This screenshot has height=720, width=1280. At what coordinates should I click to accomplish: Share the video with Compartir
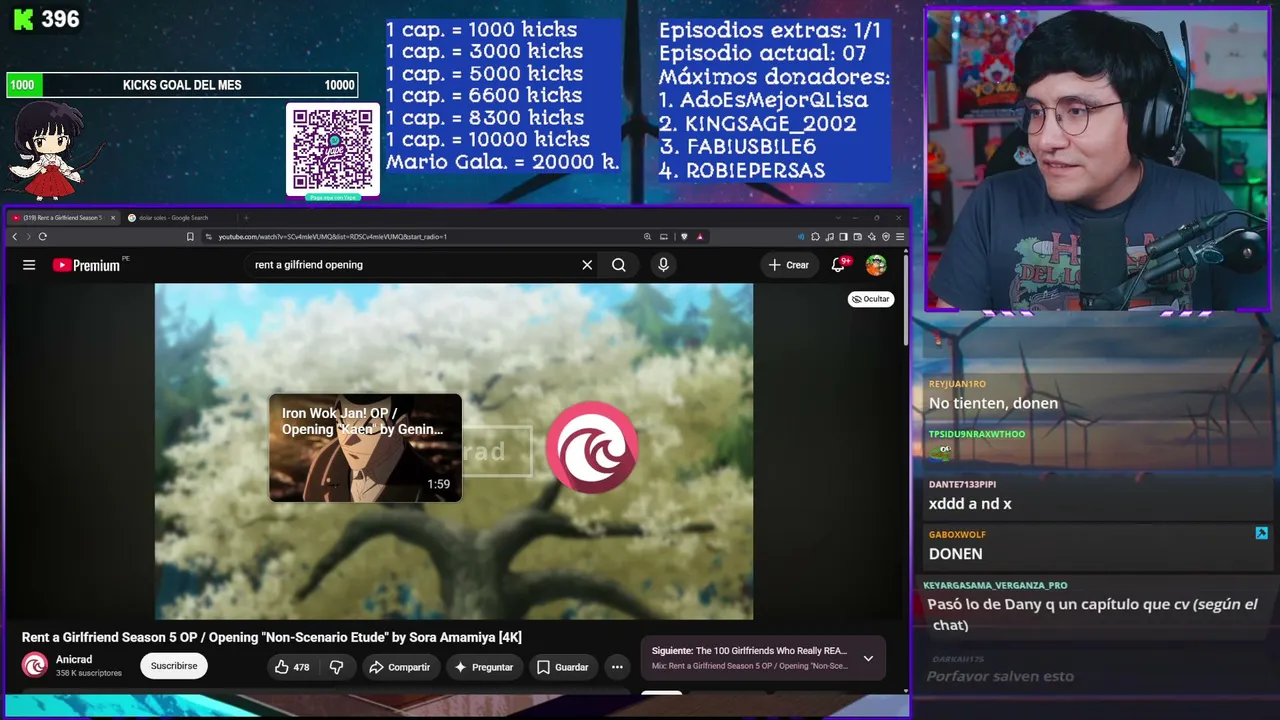pos(399,667)
